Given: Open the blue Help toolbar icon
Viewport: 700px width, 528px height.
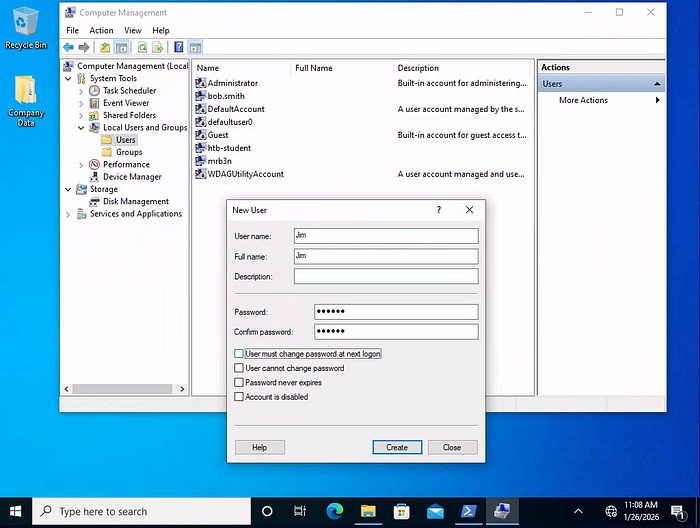Looking at the screenshot, I should click(179, 47).
